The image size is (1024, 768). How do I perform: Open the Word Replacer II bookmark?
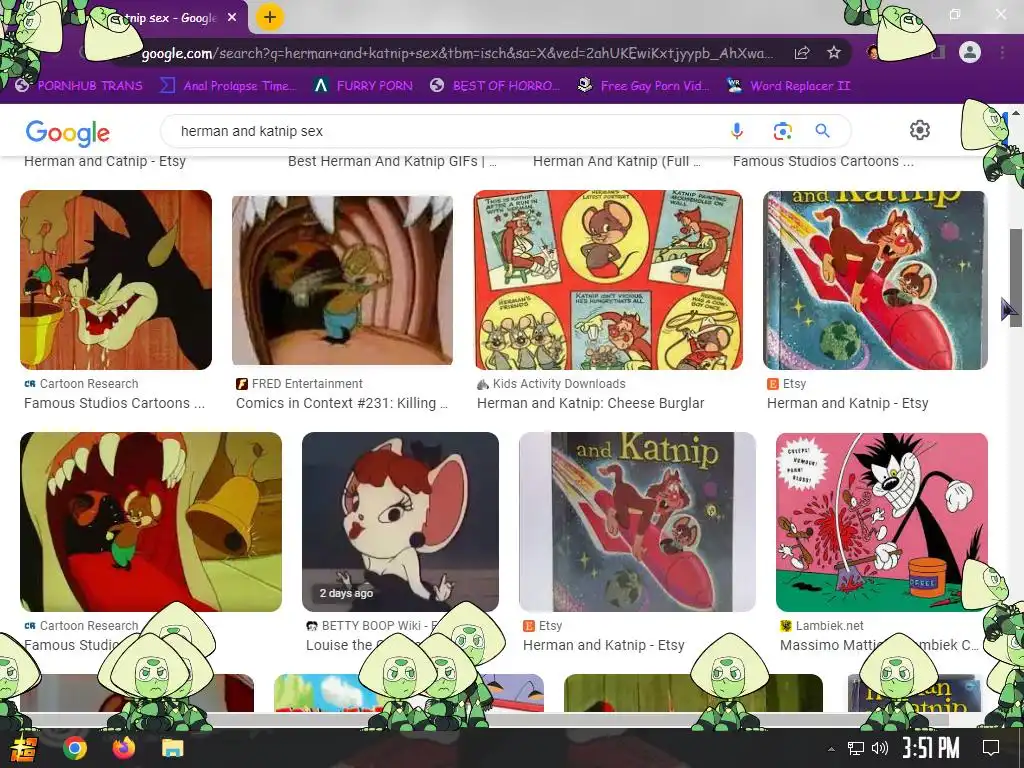point(788,86)
